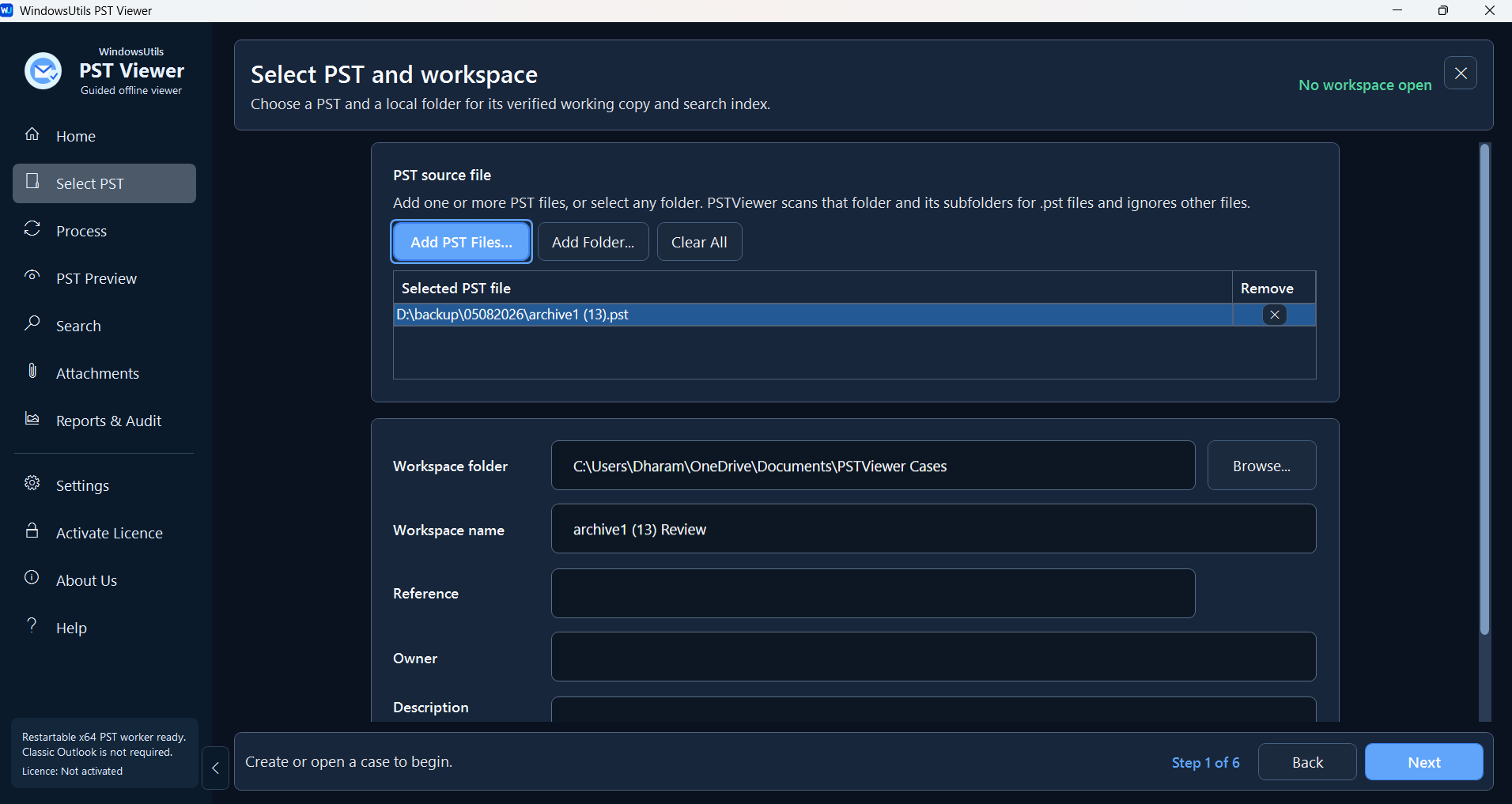The image size is (1512, 804).
Task: Focus the Workspace folder path field
Action: [x=873, y=466]
